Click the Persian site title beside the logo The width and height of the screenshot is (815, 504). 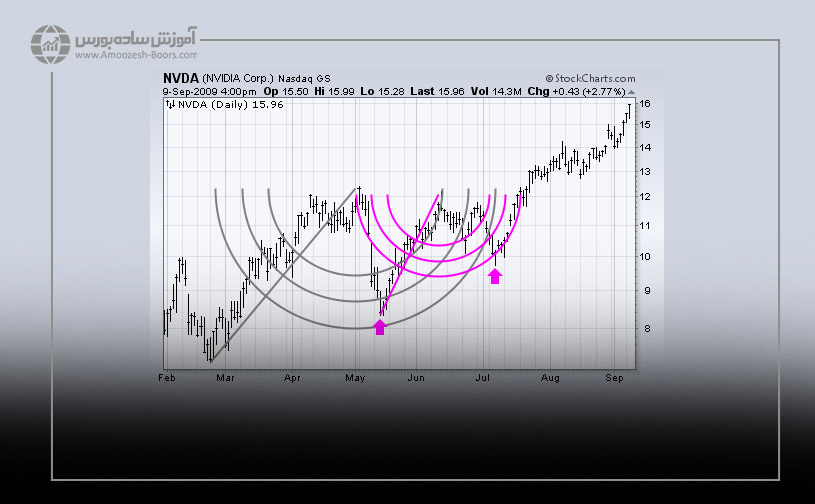point(136,39)
